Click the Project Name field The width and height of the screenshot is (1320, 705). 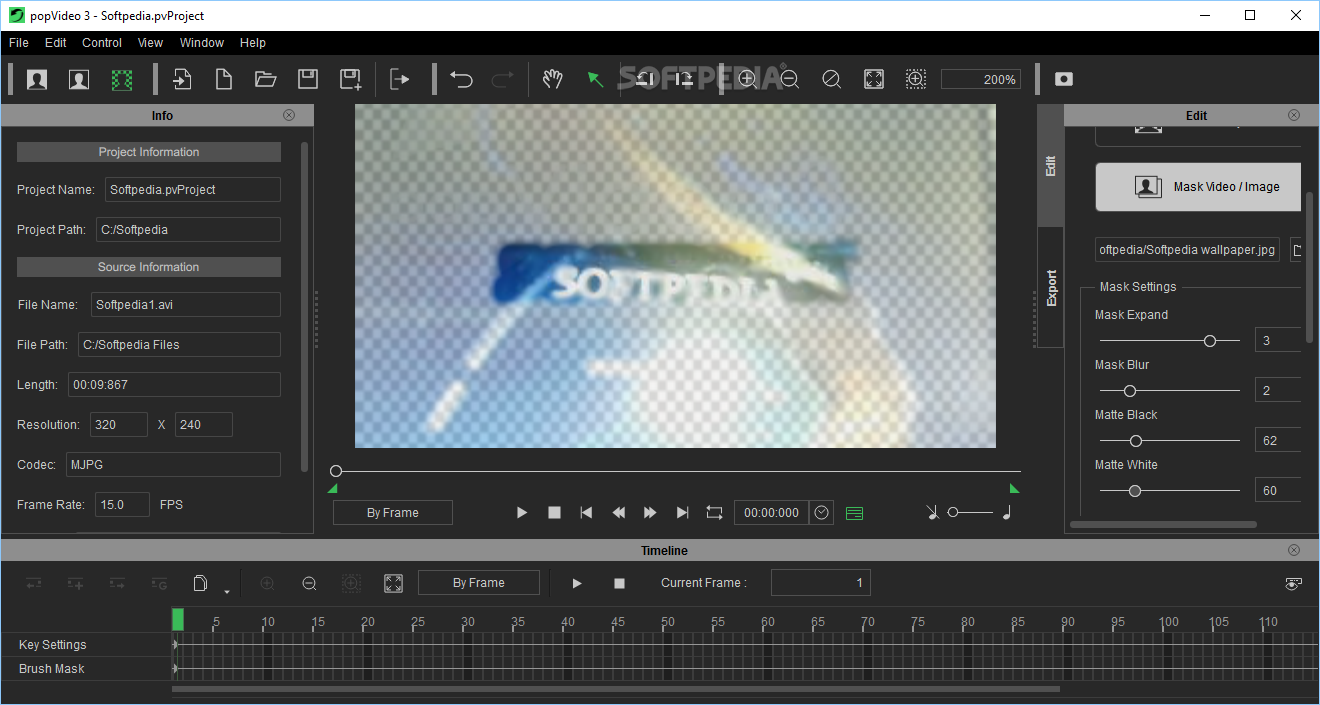tap(192, 190)
